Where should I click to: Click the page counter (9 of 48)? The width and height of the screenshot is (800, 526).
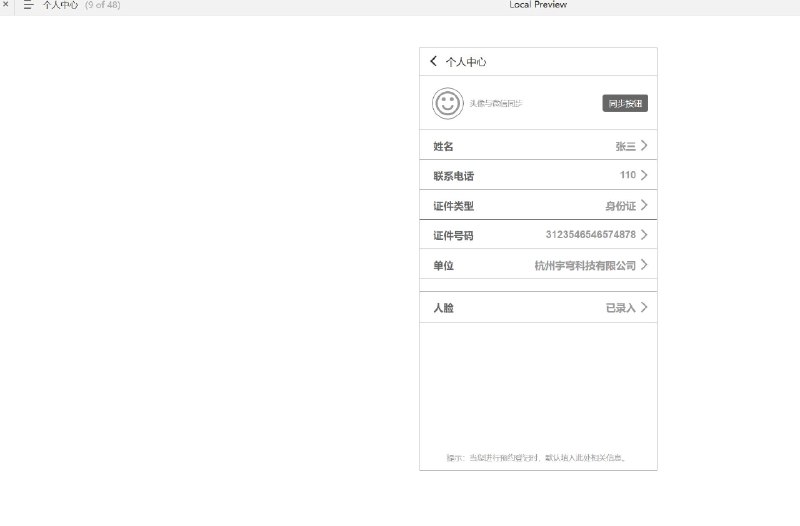(103, 5)
